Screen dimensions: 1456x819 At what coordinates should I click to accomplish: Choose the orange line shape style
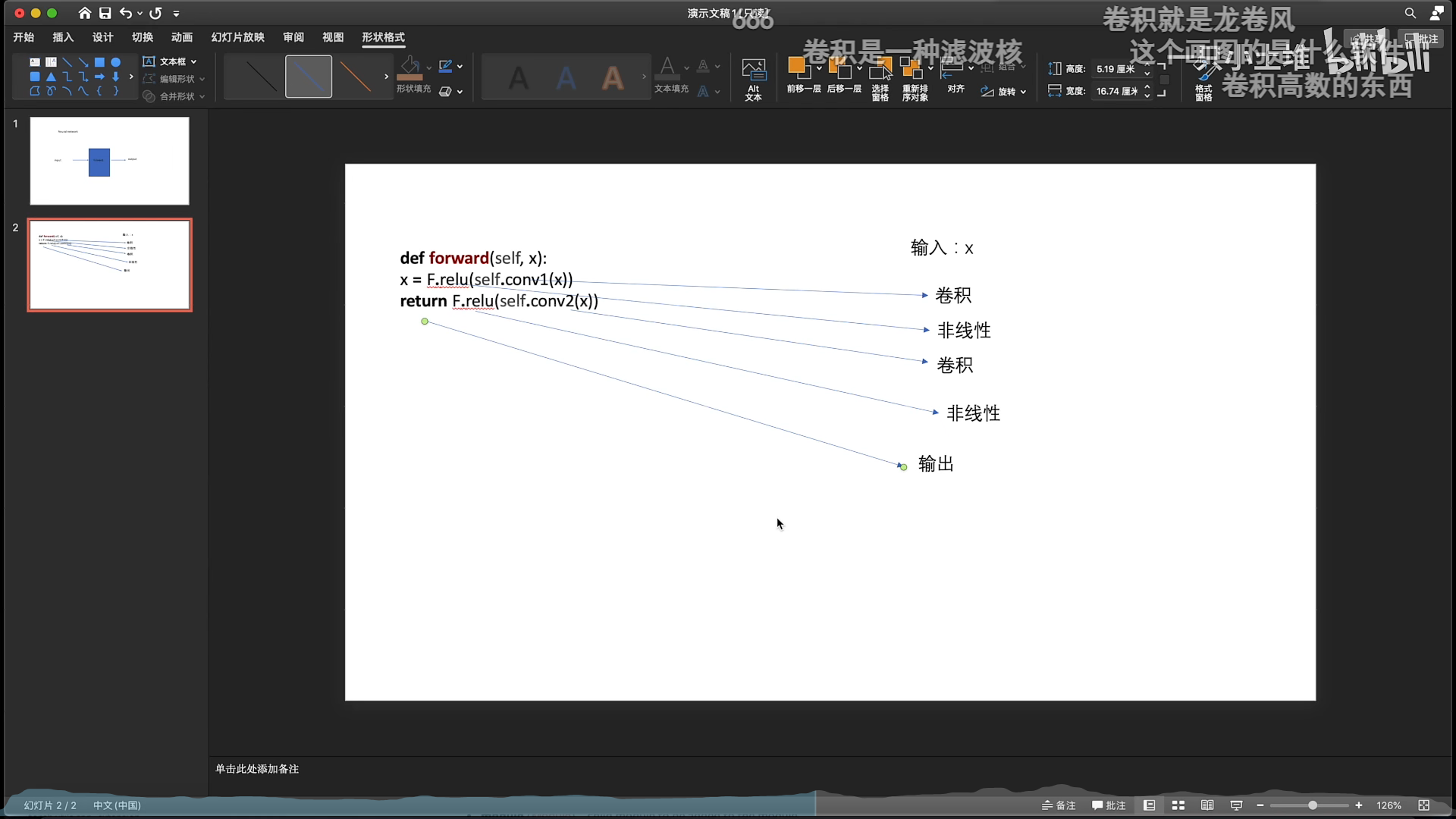(x=355, y=77)
